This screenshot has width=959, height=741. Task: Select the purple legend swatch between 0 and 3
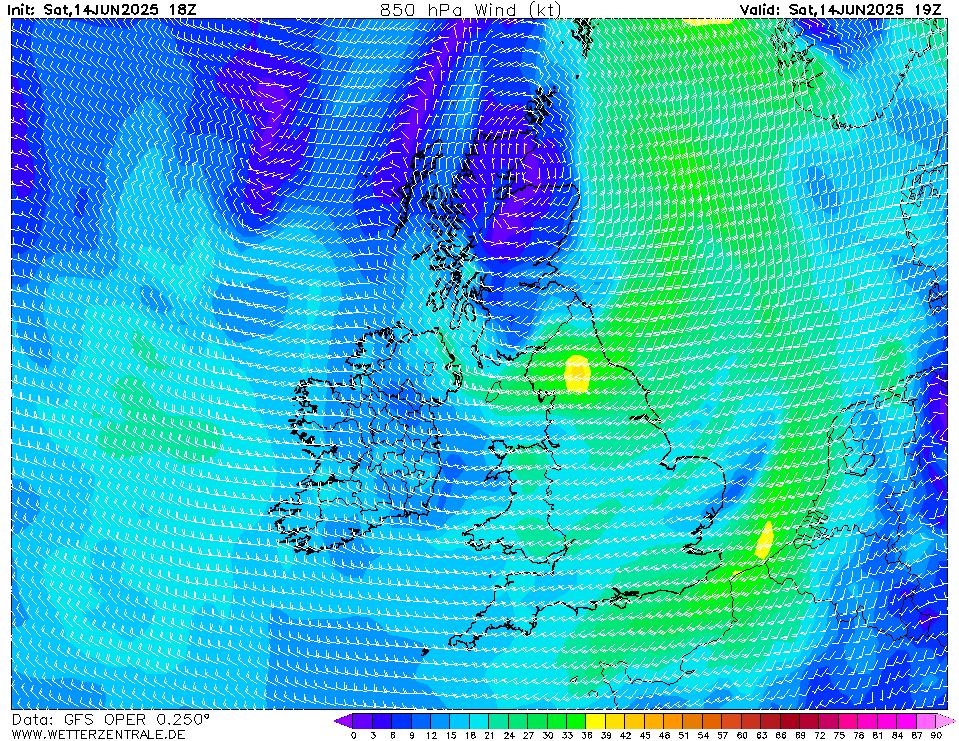click(363, 721)
